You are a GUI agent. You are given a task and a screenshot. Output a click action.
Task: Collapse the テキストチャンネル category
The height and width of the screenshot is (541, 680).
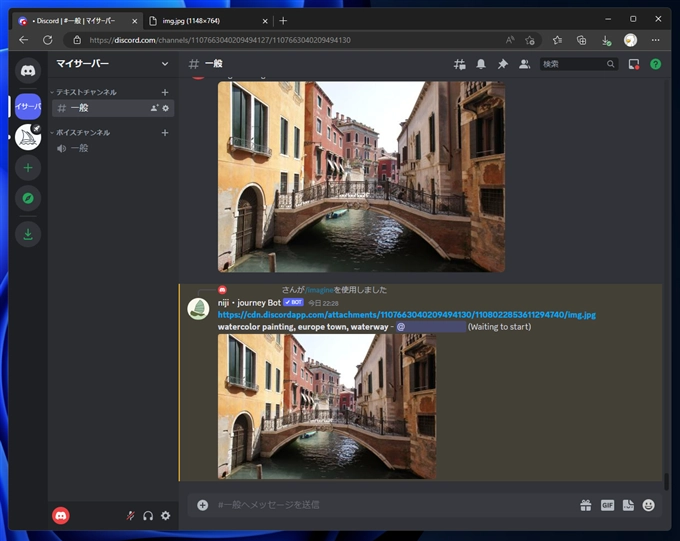[83, 92]
